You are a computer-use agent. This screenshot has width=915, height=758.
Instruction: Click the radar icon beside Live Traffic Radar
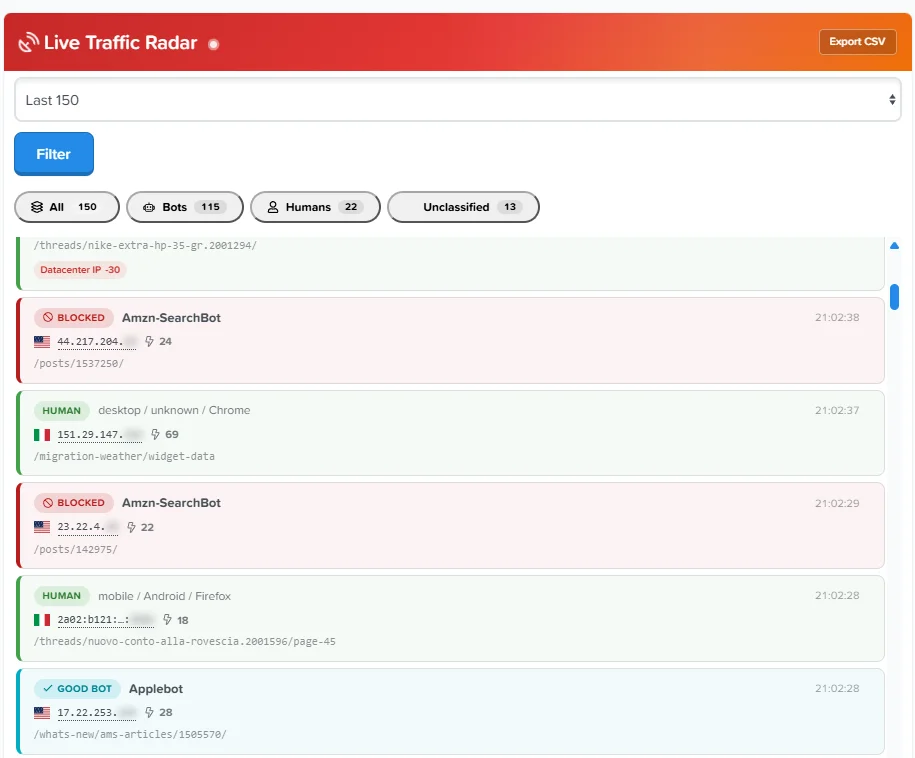tap(29, 43)
